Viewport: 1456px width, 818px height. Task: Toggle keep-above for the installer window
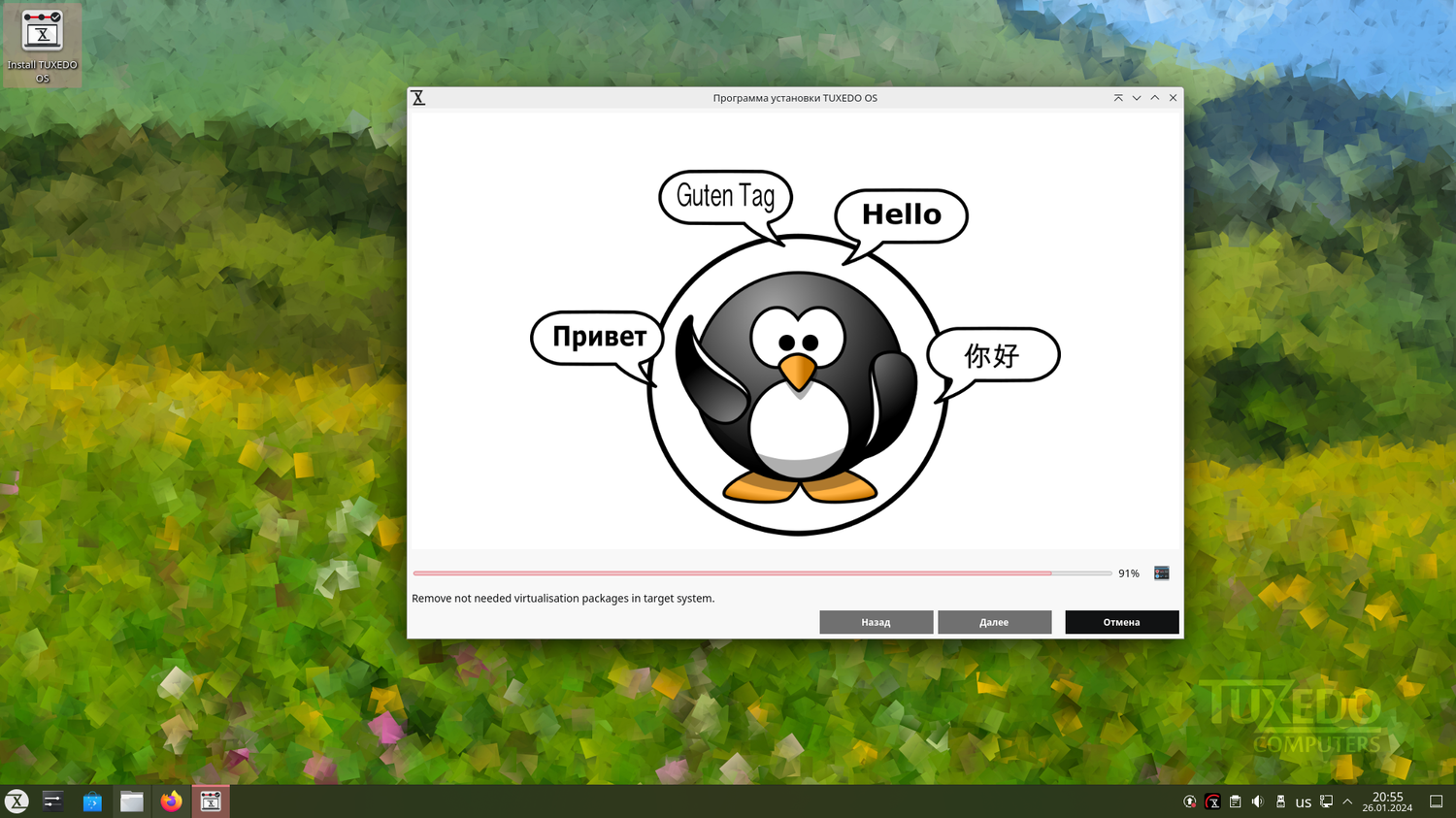[x=1118, y=98]
